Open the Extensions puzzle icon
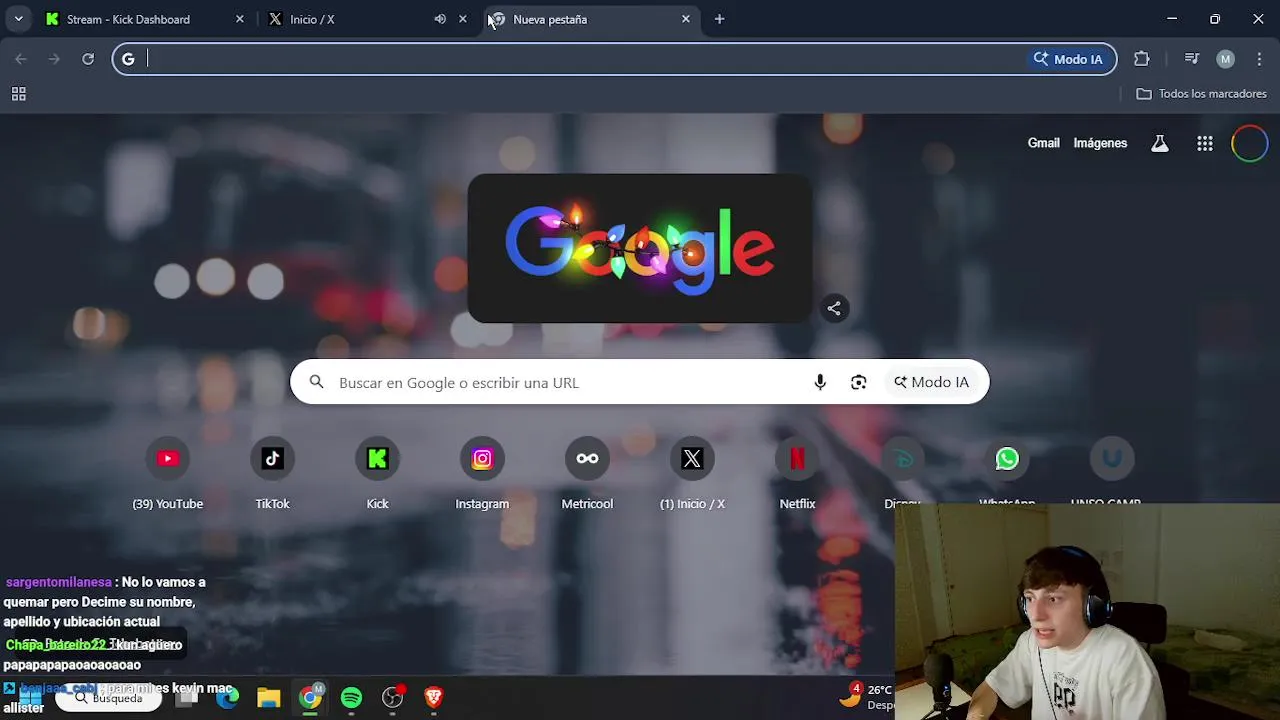 1142,59
